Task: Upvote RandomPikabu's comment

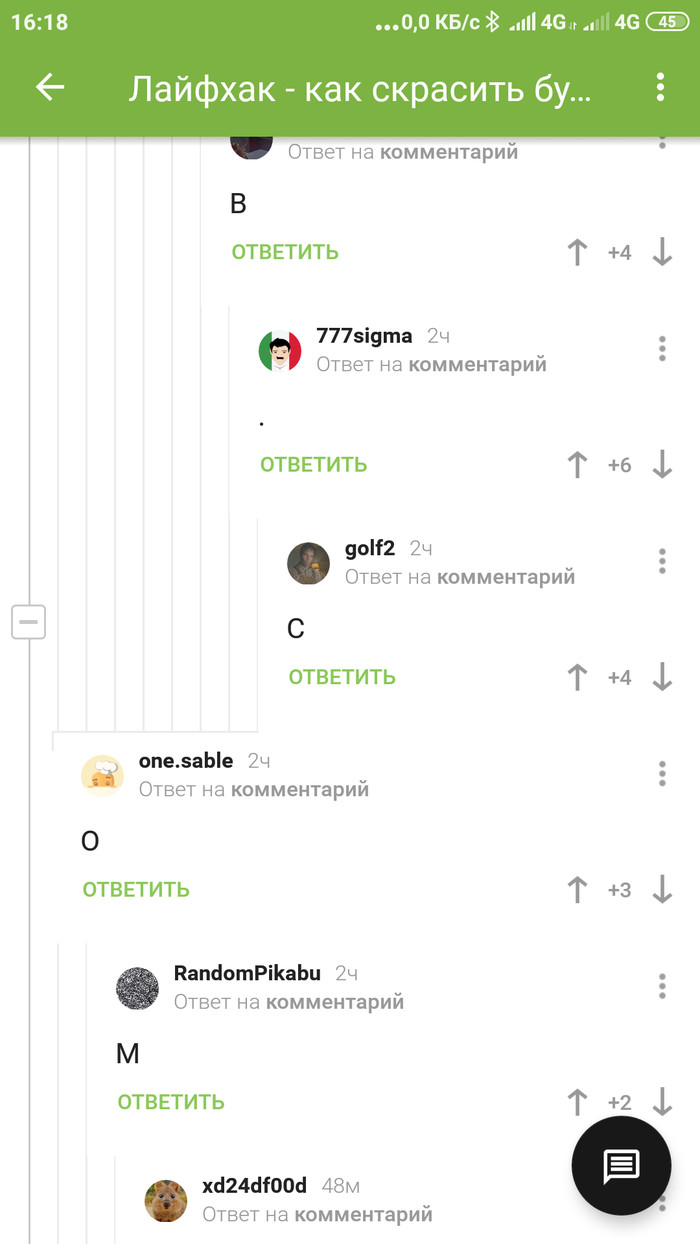Action: tap(577, 1102)
